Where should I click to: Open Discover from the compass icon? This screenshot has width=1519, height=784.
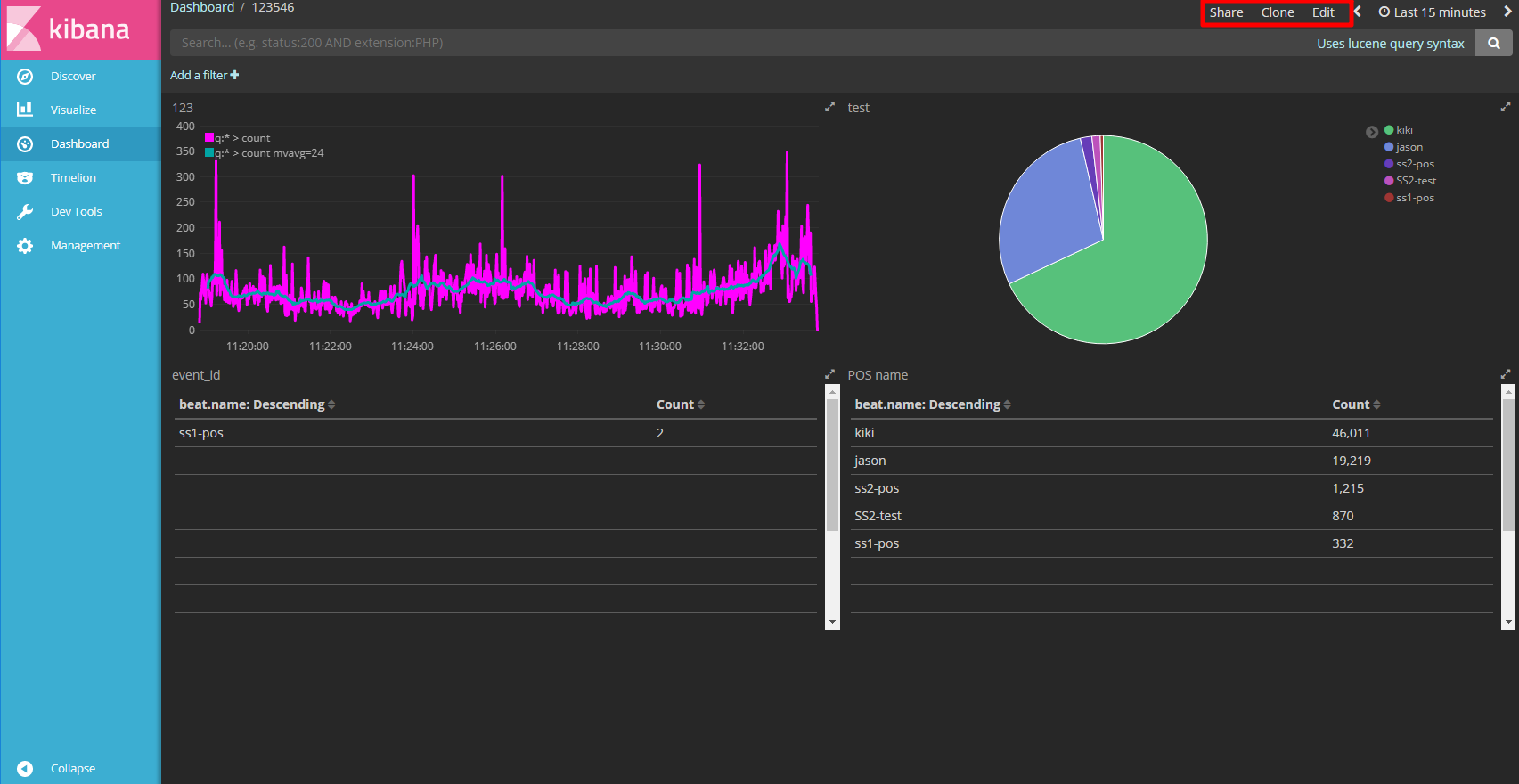click(x=25, y=77)
